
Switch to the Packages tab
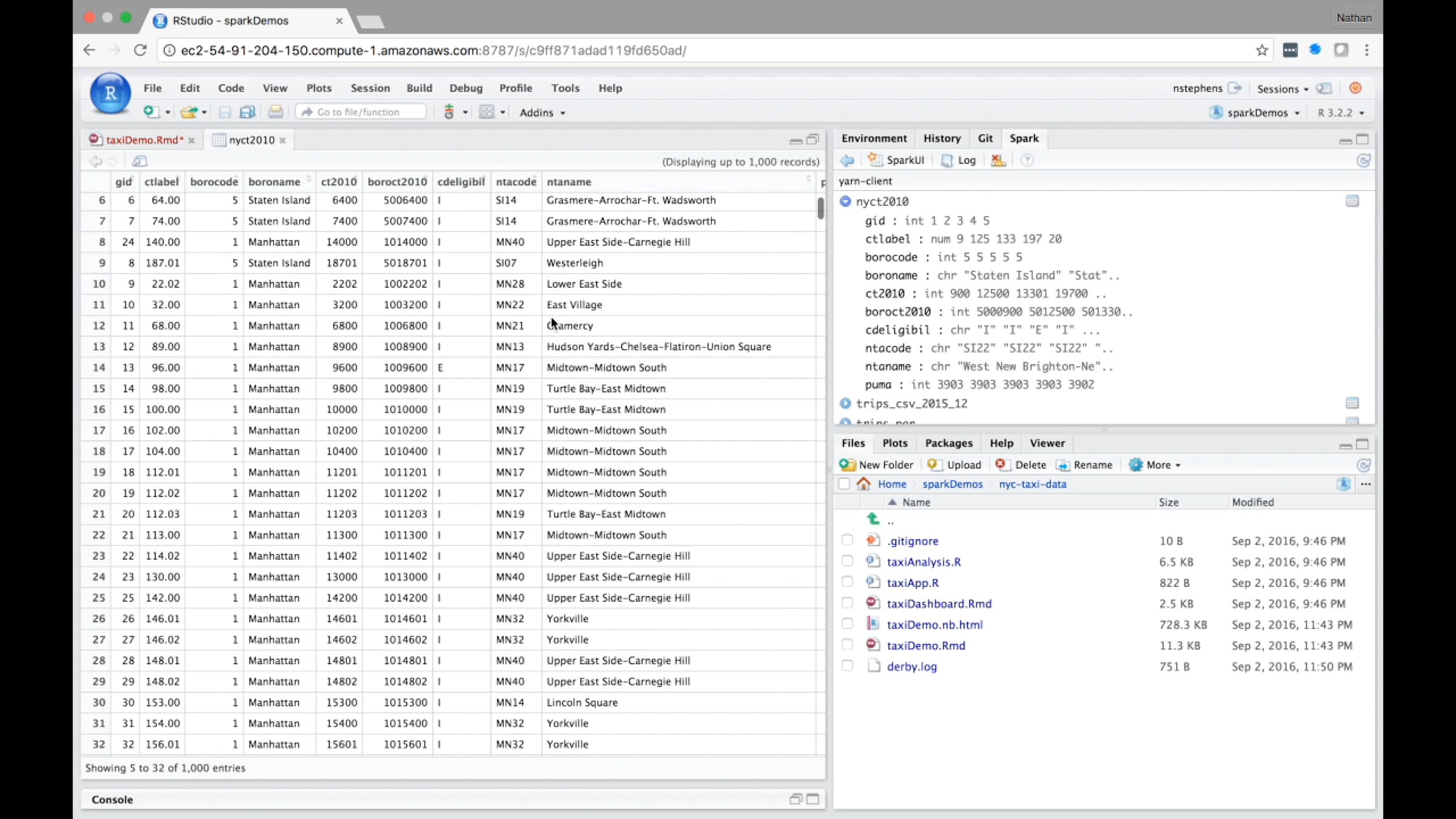948,443
